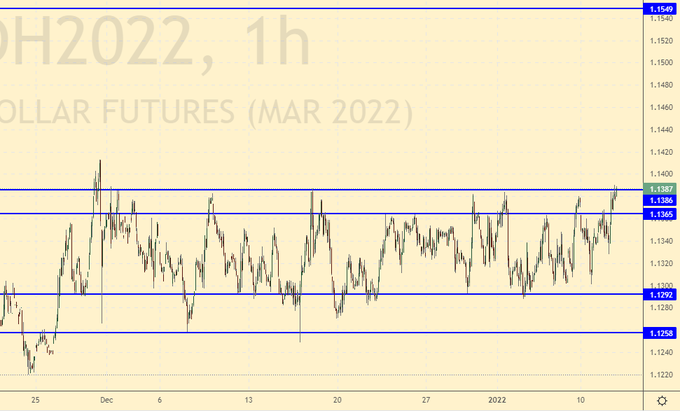680x411 pixels.
Task: Click the 25 date on time axis
Action: pos(36,397)
